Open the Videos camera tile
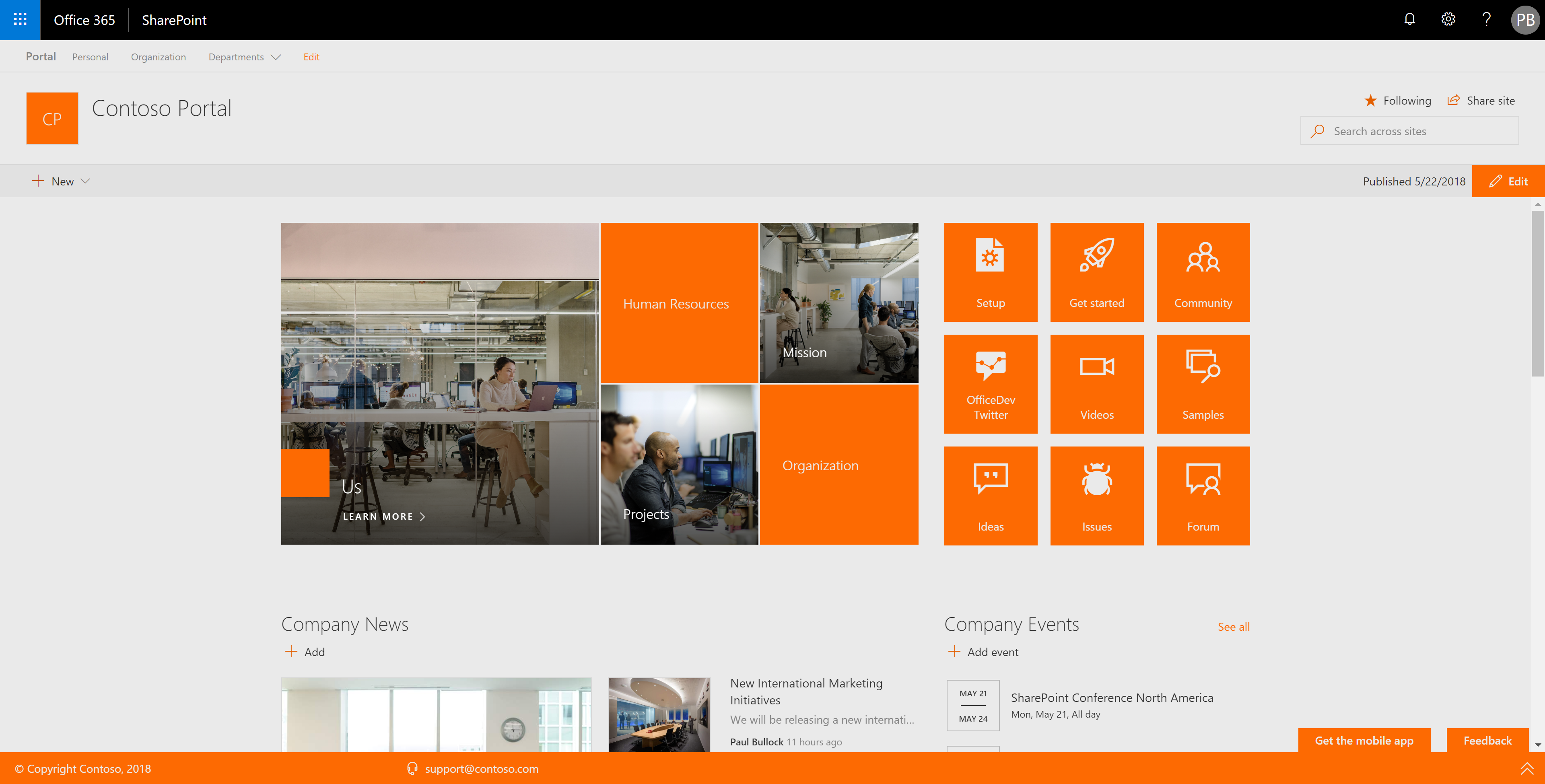1545x784 pixels. [1096, 384]
